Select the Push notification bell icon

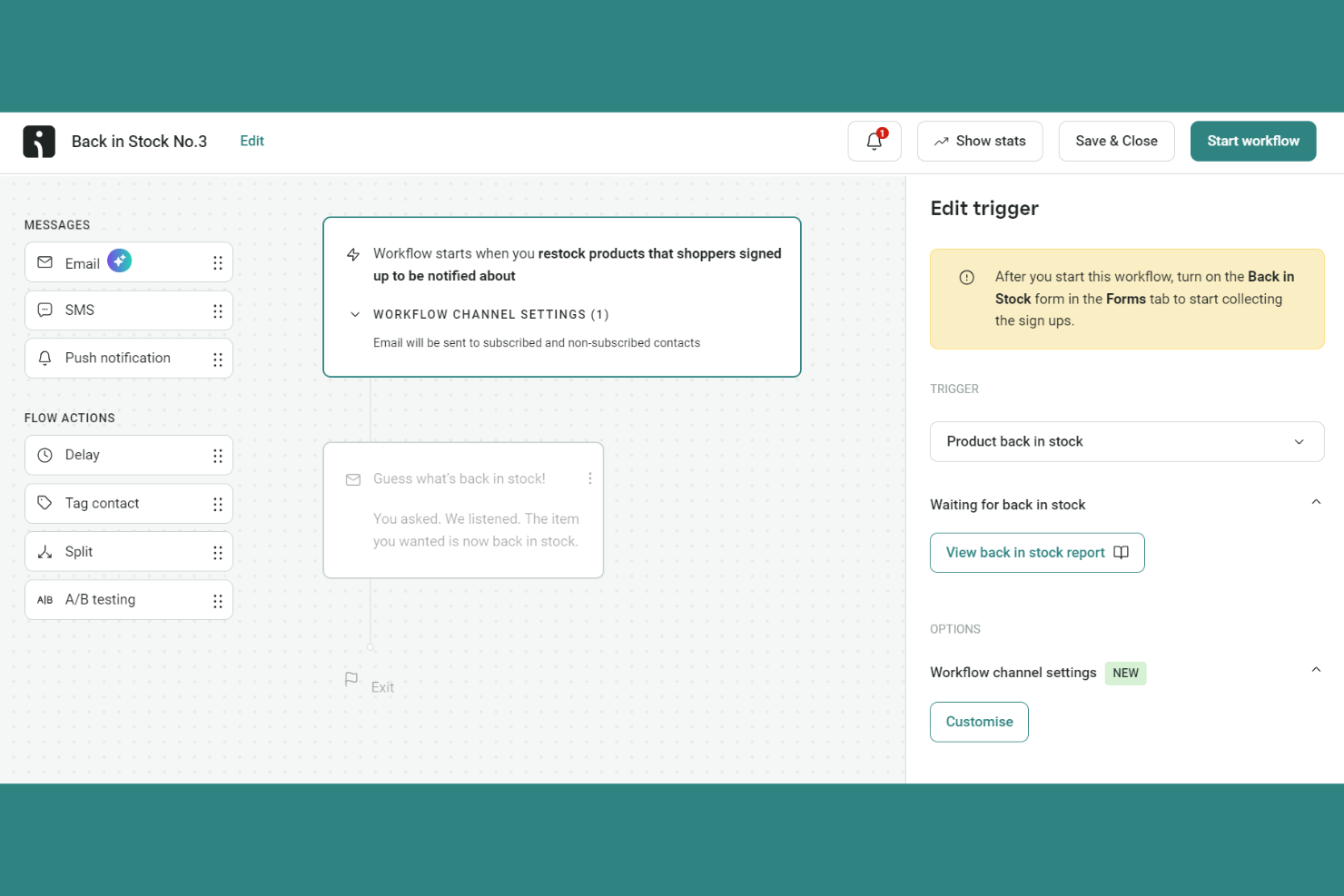pyautogui.click(x=44, y=358)
